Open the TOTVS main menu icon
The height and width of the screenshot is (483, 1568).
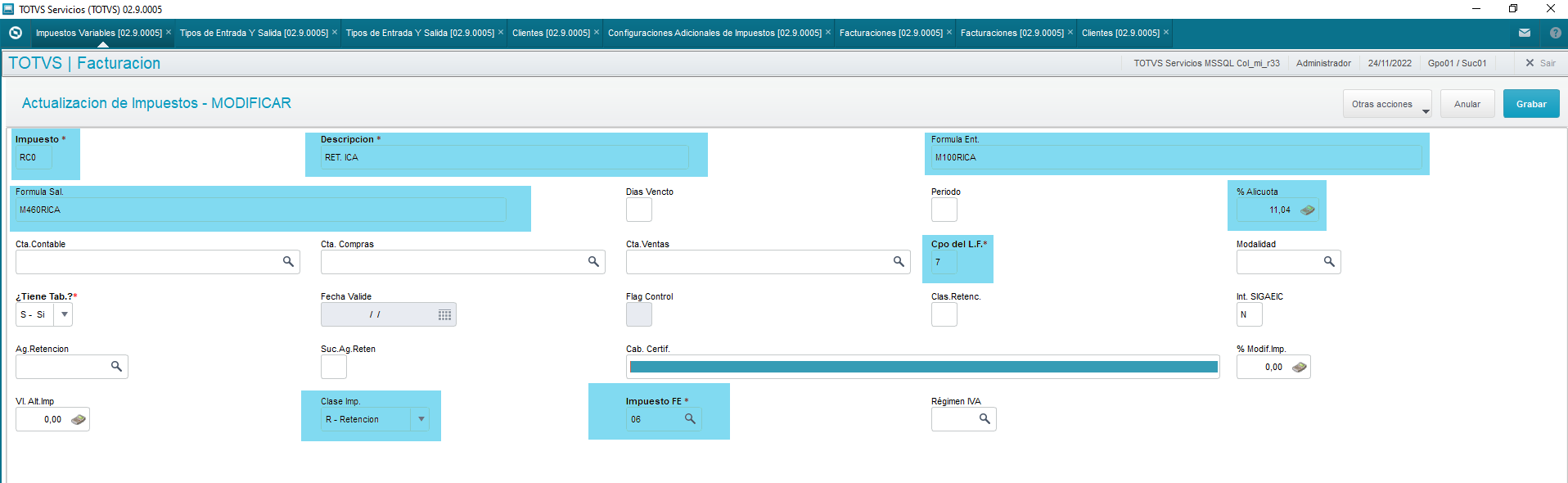tap(15, 33)
